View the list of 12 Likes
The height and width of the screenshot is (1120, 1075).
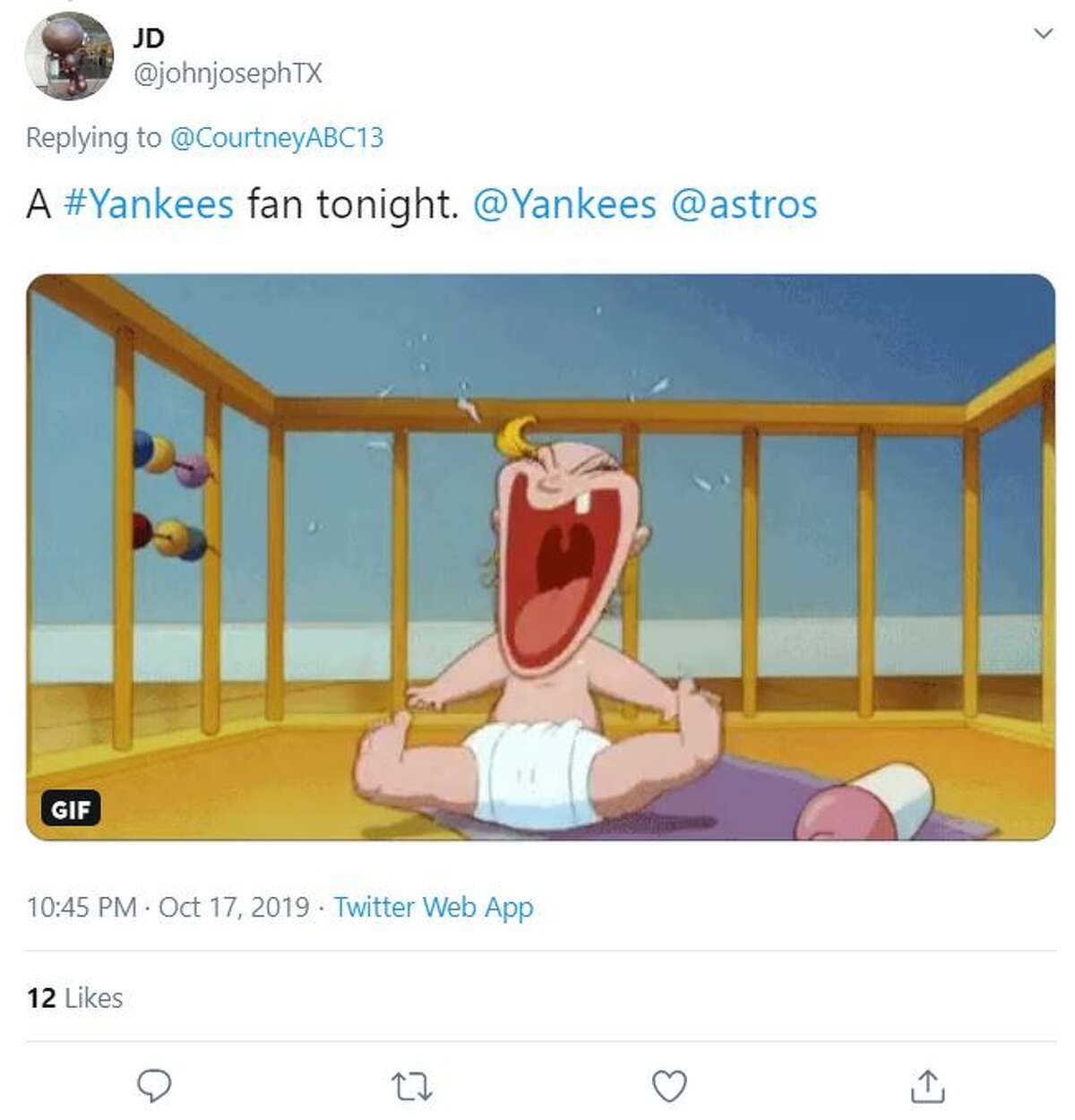tap(75, 996)
